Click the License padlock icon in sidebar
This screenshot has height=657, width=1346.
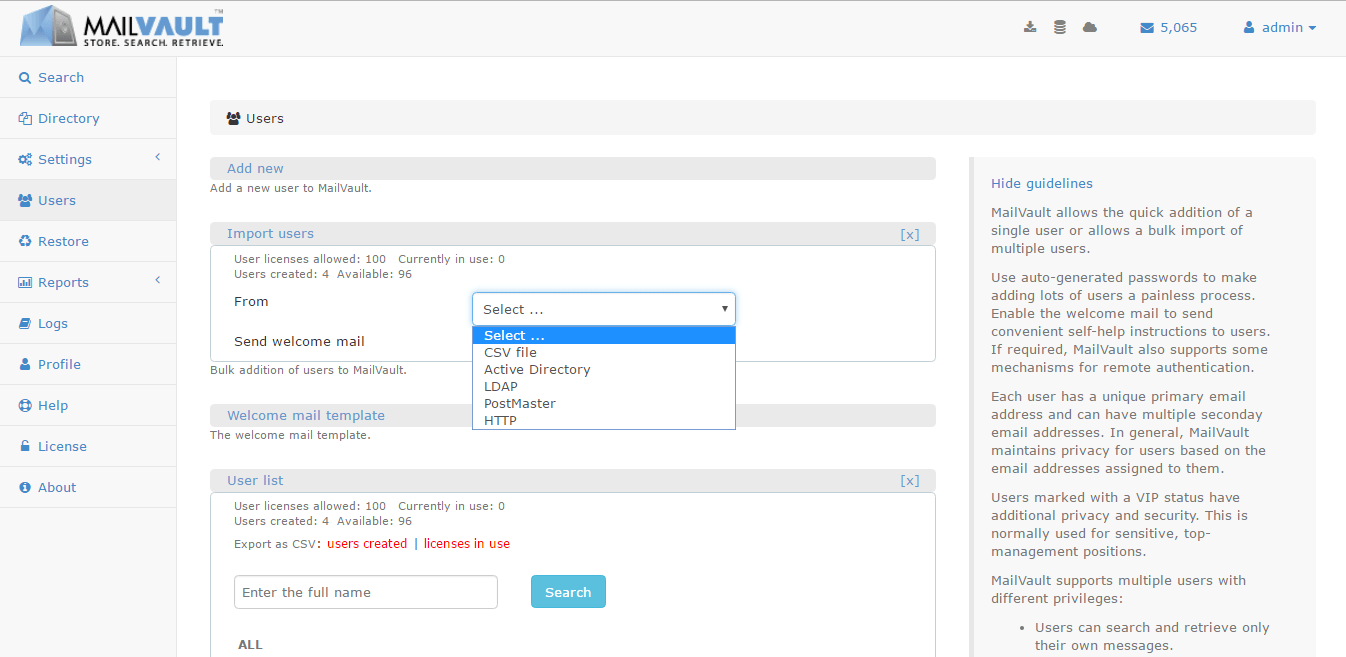(25, 446)
